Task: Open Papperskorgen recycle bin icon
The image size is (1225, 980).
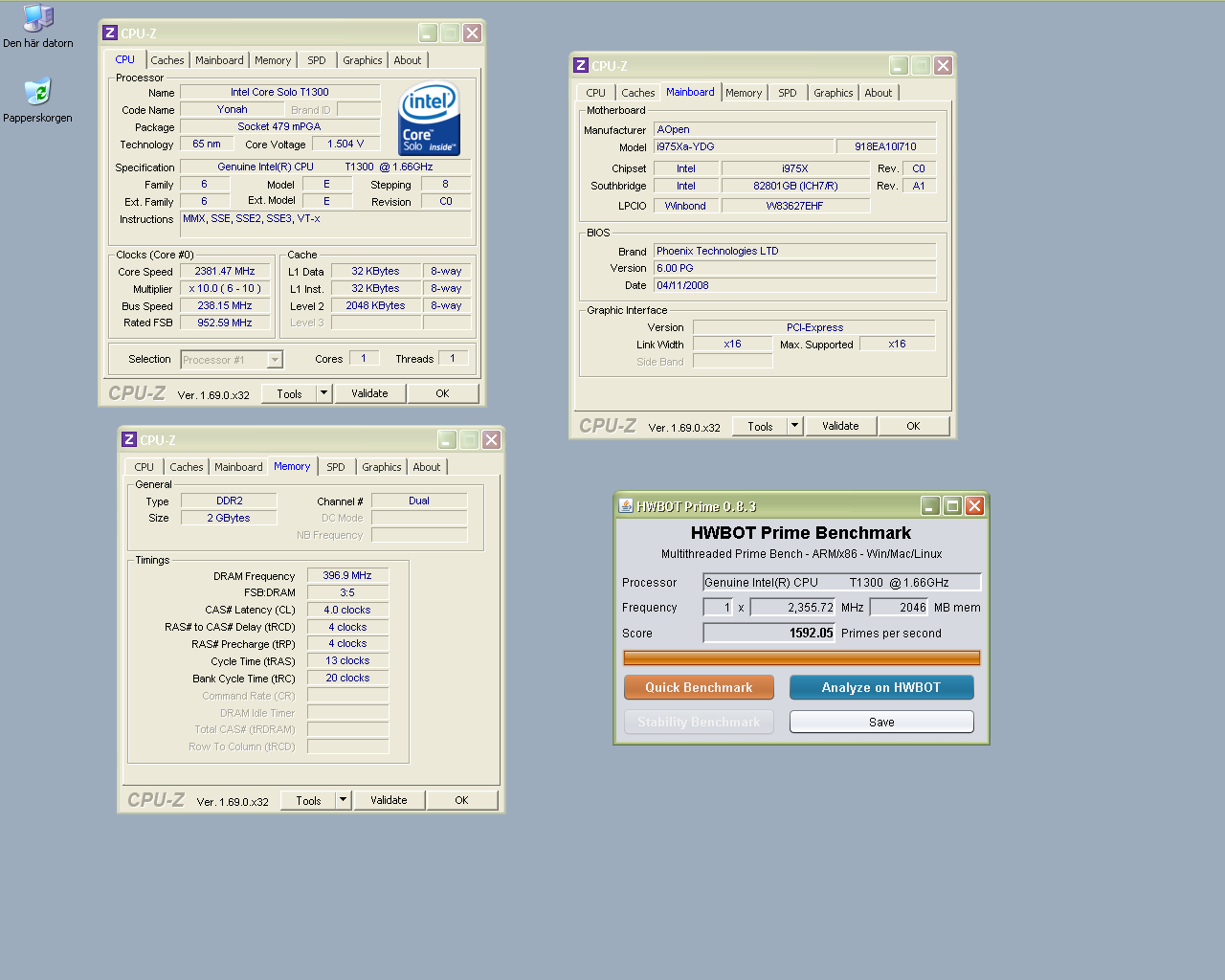Action: pyautogui.click(x=38, y=100)
